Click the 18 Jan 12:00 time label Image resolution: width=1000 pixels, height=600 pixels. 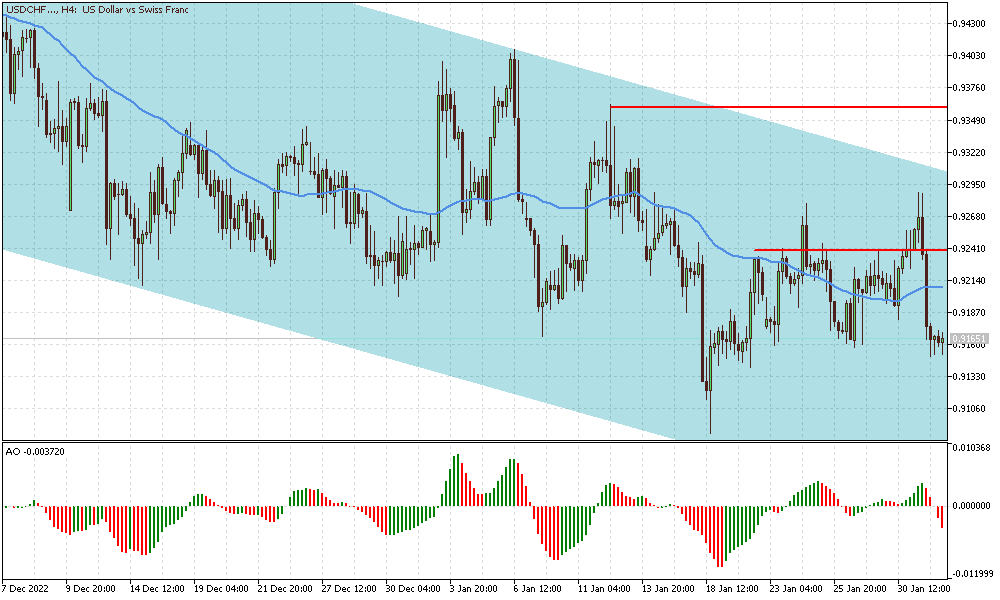click(732, 589)
